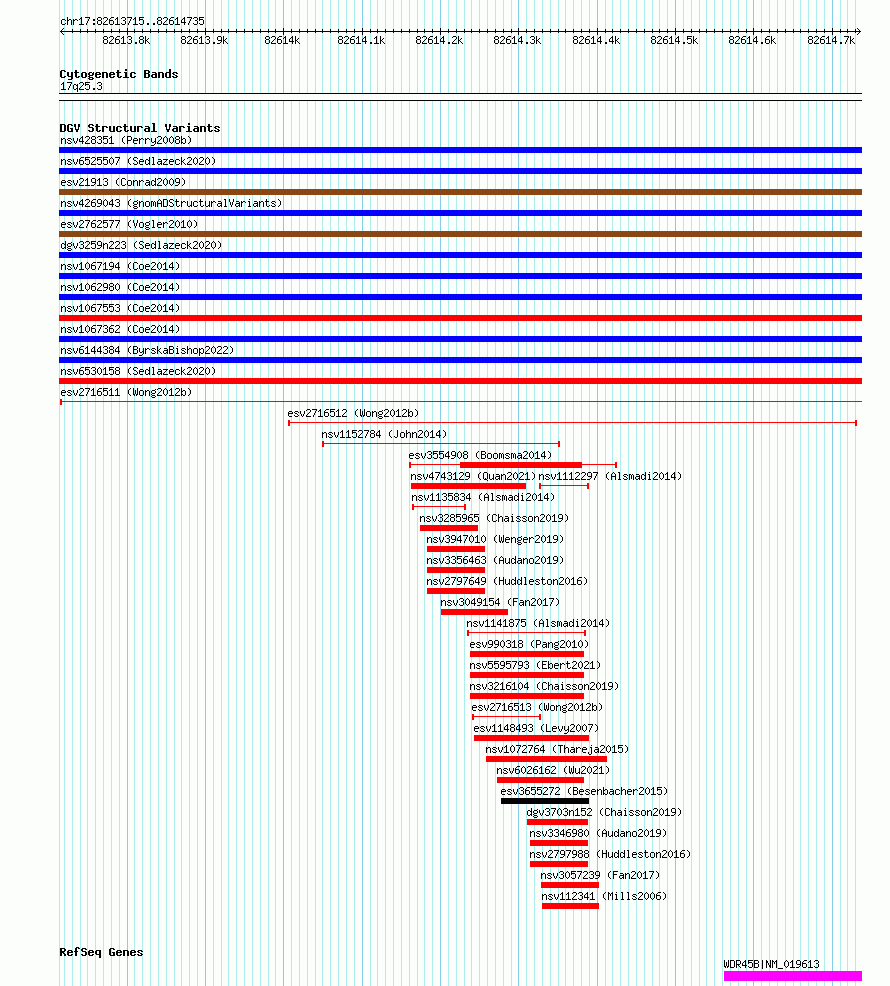Open dgv3259n223 (Sedlazeck2020) variant
Image resolution: width=890 pixels, height=986 pixels.
(141, 245)
